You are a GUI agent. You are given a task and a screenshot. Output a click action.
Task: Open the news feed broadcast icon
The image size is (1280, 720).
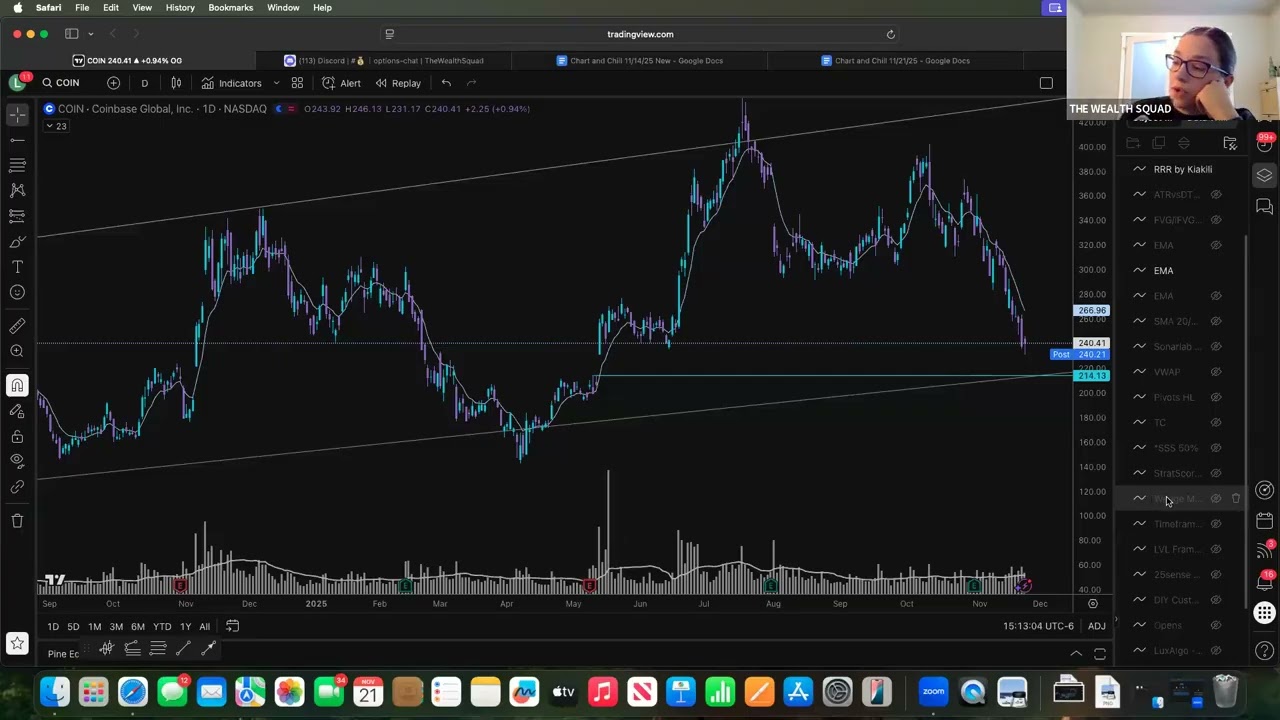coord(1265,551)
